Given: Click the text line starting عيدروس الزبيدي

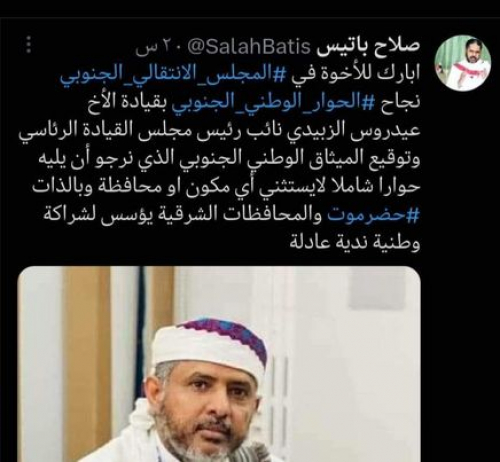Looking at the screenshot, I should 219,130.
